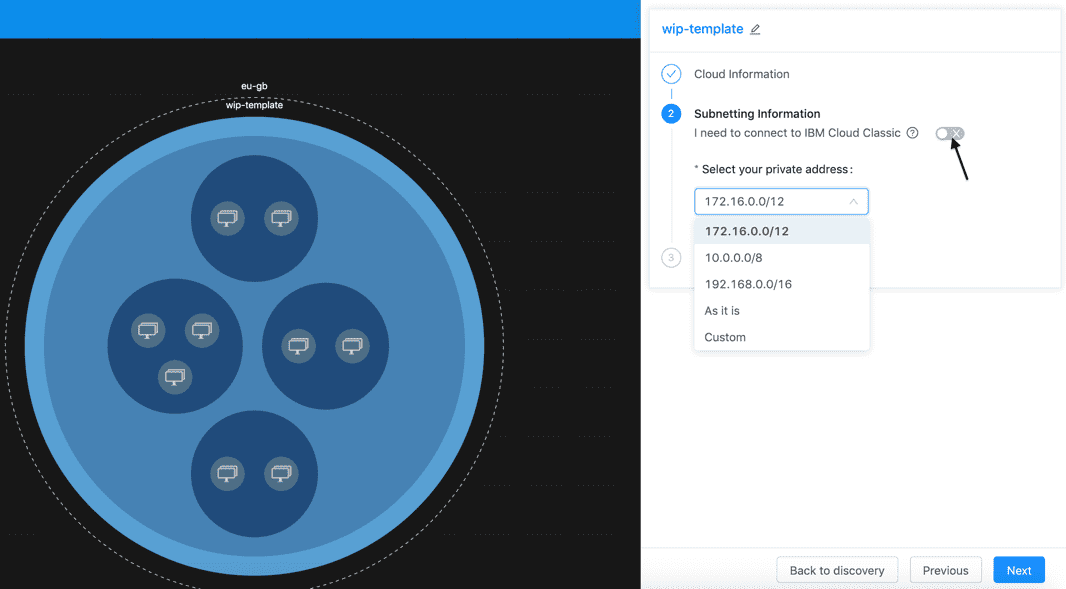This screenshot has height=589, width=1066.
Task: Open the wip-template title link
Action: pos(702,29)
